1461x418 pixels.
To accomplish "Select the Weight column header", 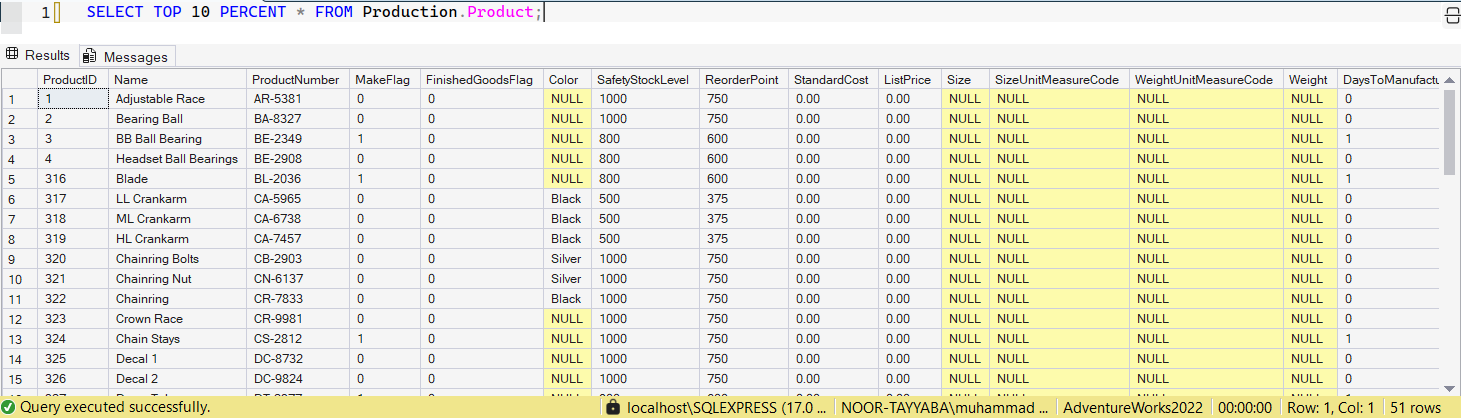I will [1309, 79].
